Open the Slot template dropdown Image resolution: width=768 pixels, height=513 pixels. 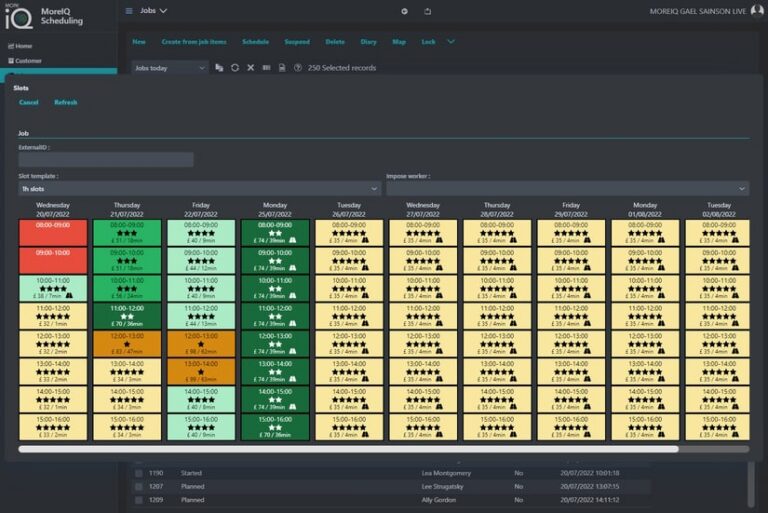[x=199, y=189]
